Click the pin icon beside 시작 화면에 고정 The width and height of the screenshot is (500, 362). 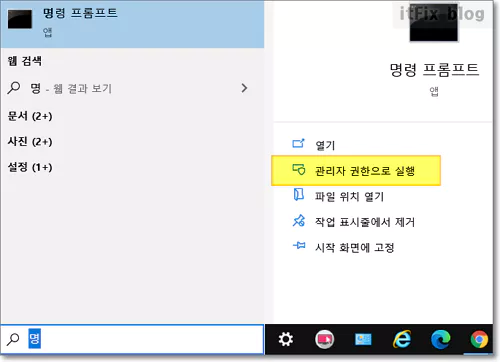point(299,246)
